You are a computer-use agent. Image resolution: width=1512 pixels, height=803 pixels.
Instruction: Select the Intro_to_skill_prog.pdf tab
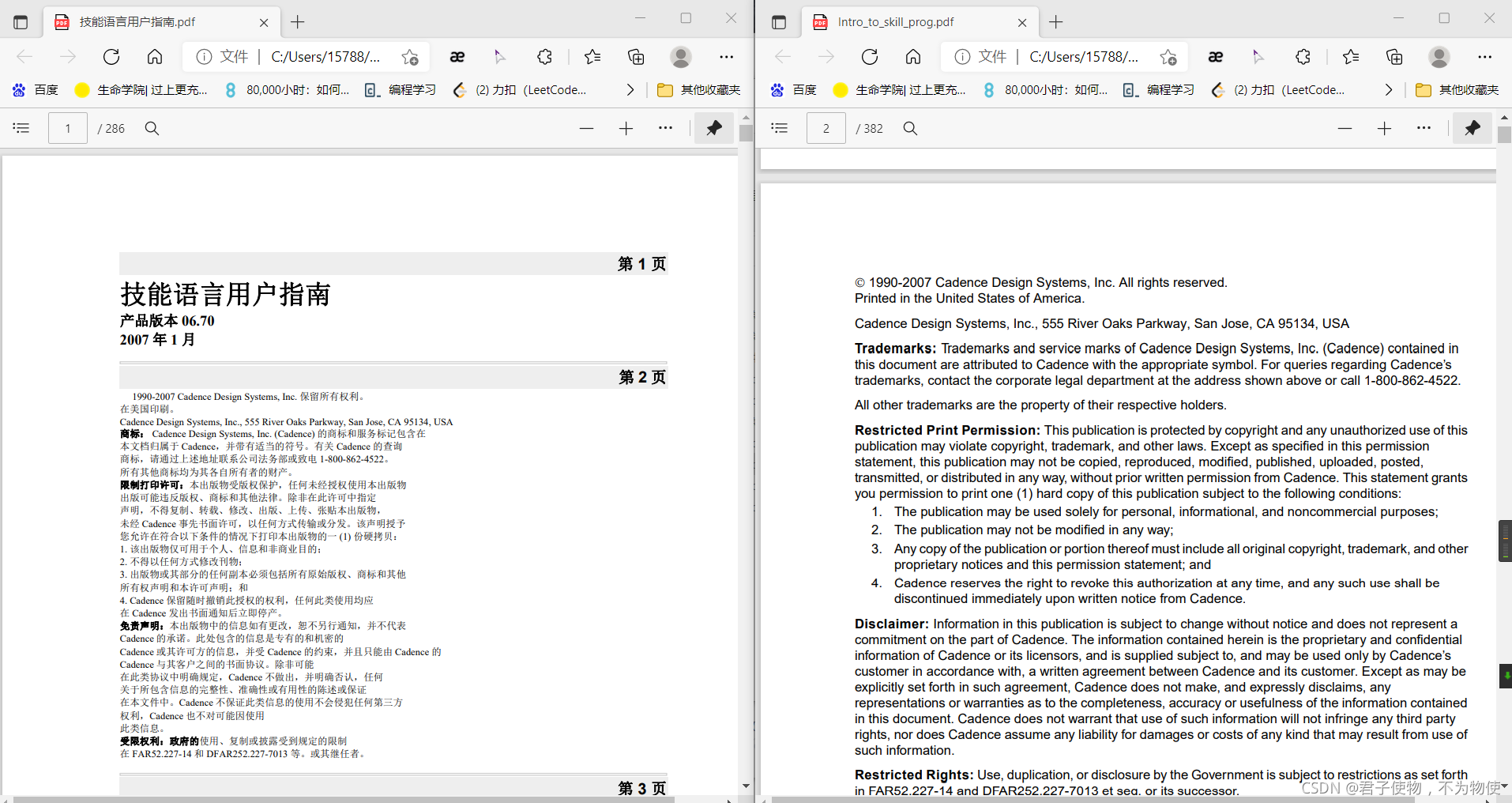click(919, 22)
